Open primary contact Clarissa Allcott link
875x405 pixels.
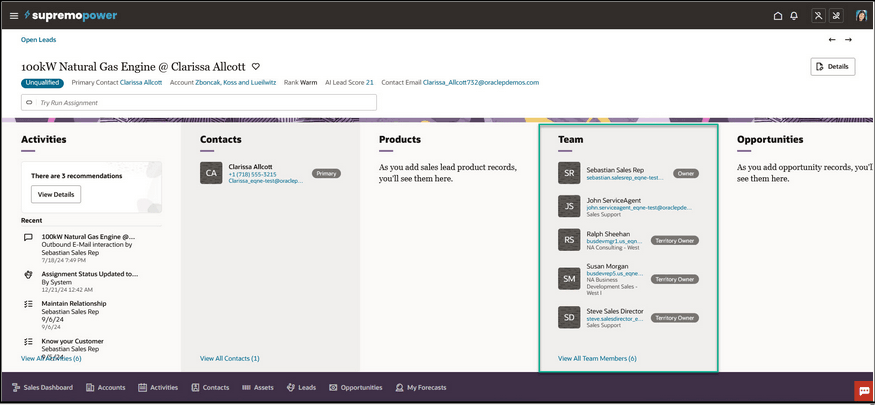pos(141,83)
